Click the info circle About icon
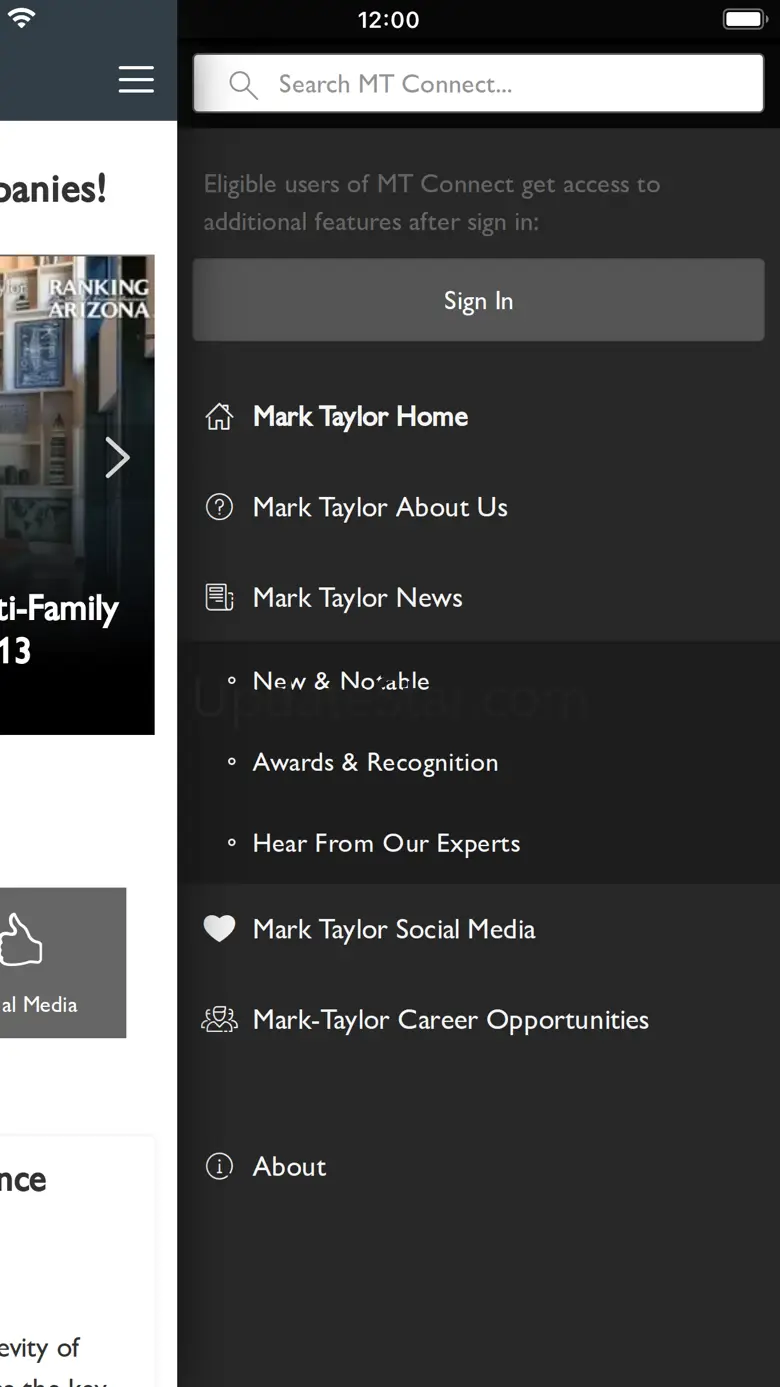This screenshot has height=1387, width=780. [219, 1166]
